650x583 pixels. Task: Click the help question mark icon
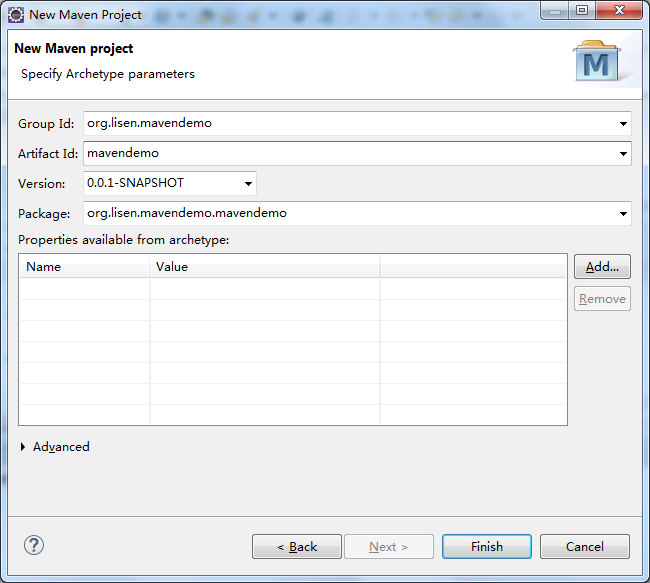point(34,545)
